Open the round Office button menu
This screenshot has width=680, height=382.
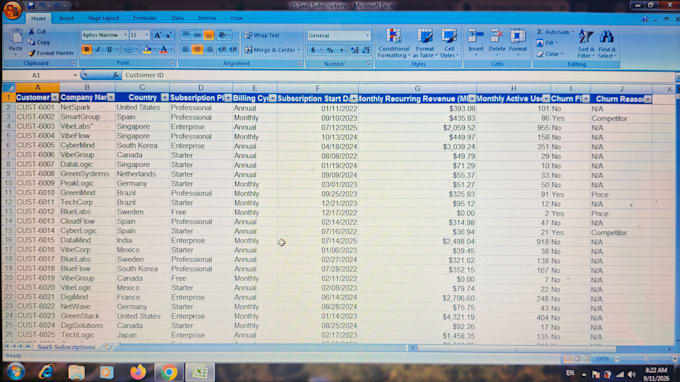[x=12, y=10]
